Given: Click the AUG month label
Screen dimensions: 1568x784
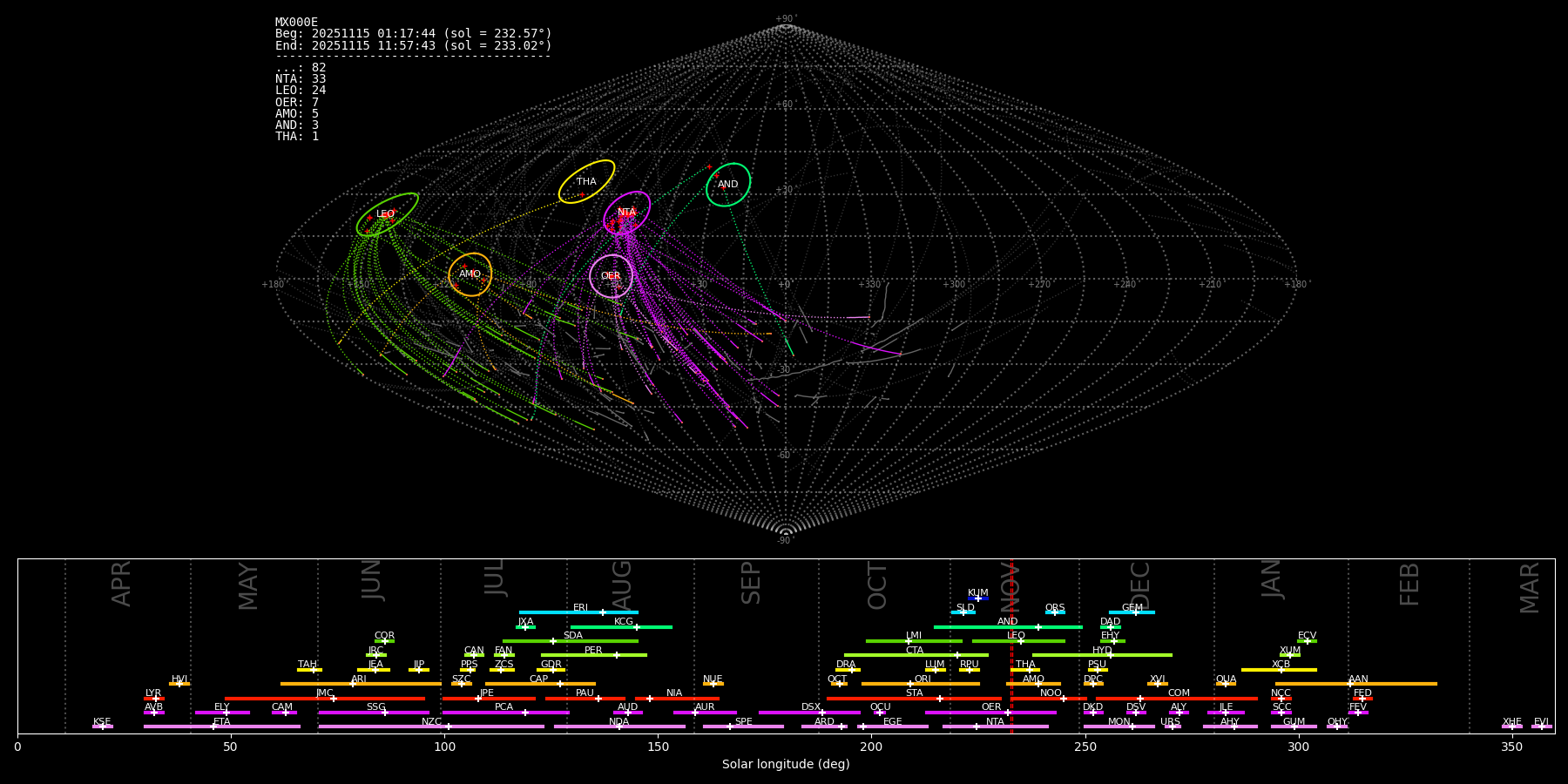Looking at the screenshot, I should click(x=622, y=585).
